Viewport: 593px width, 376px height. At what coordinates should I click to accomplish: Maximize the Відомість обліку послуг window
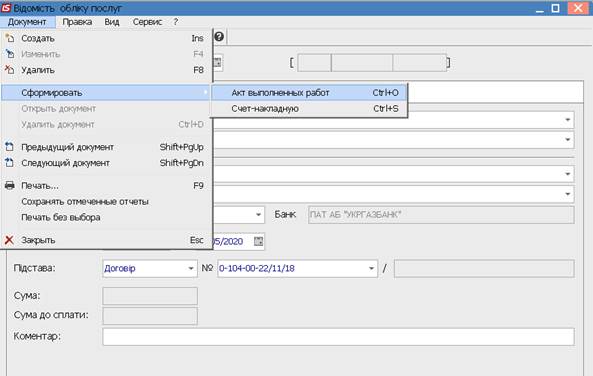tap(555, 8)
